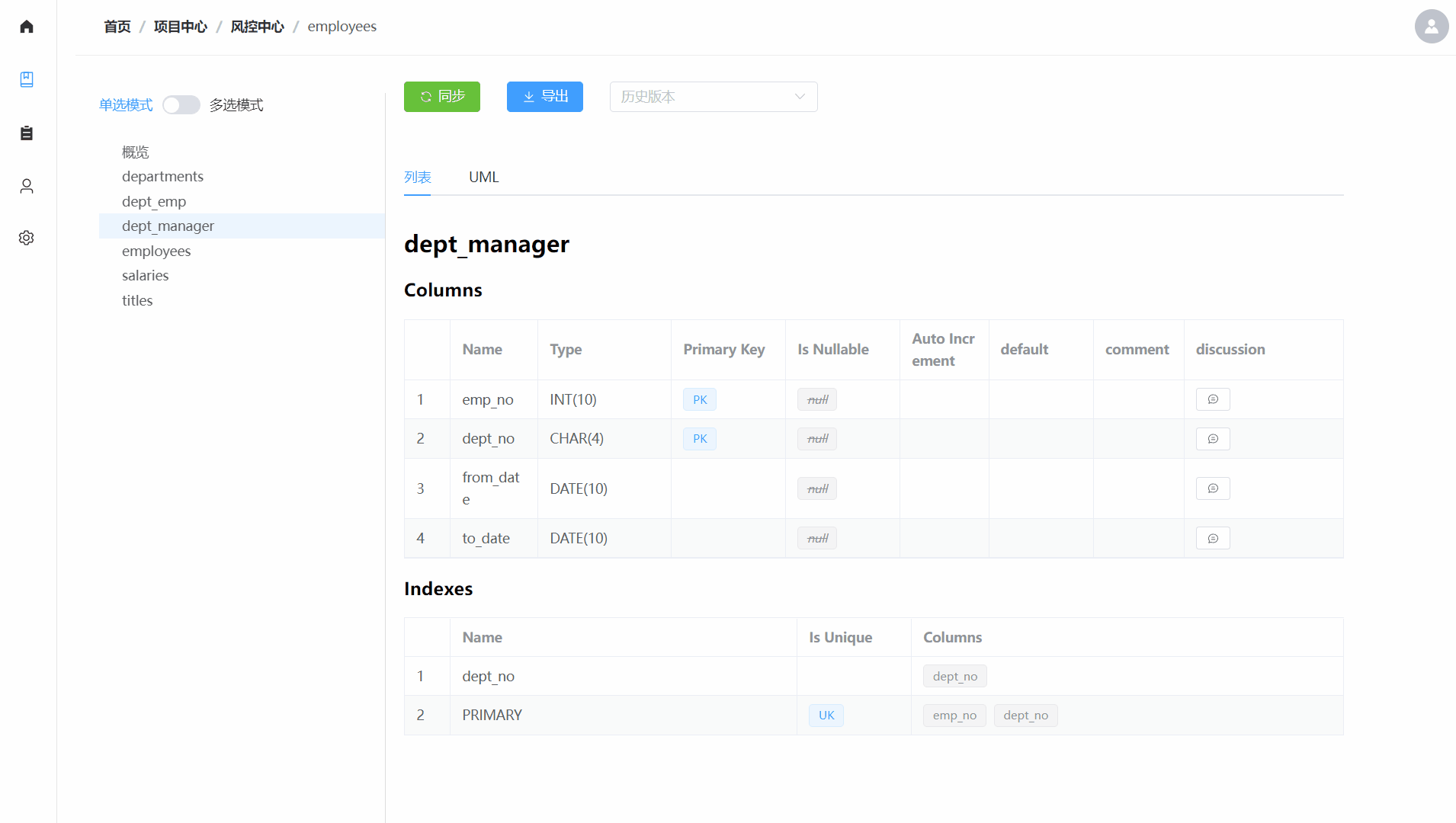Open discussion for from_date column
Image resolution: width=1456 pixels, height=823 pixels.
coord(1212,488)
